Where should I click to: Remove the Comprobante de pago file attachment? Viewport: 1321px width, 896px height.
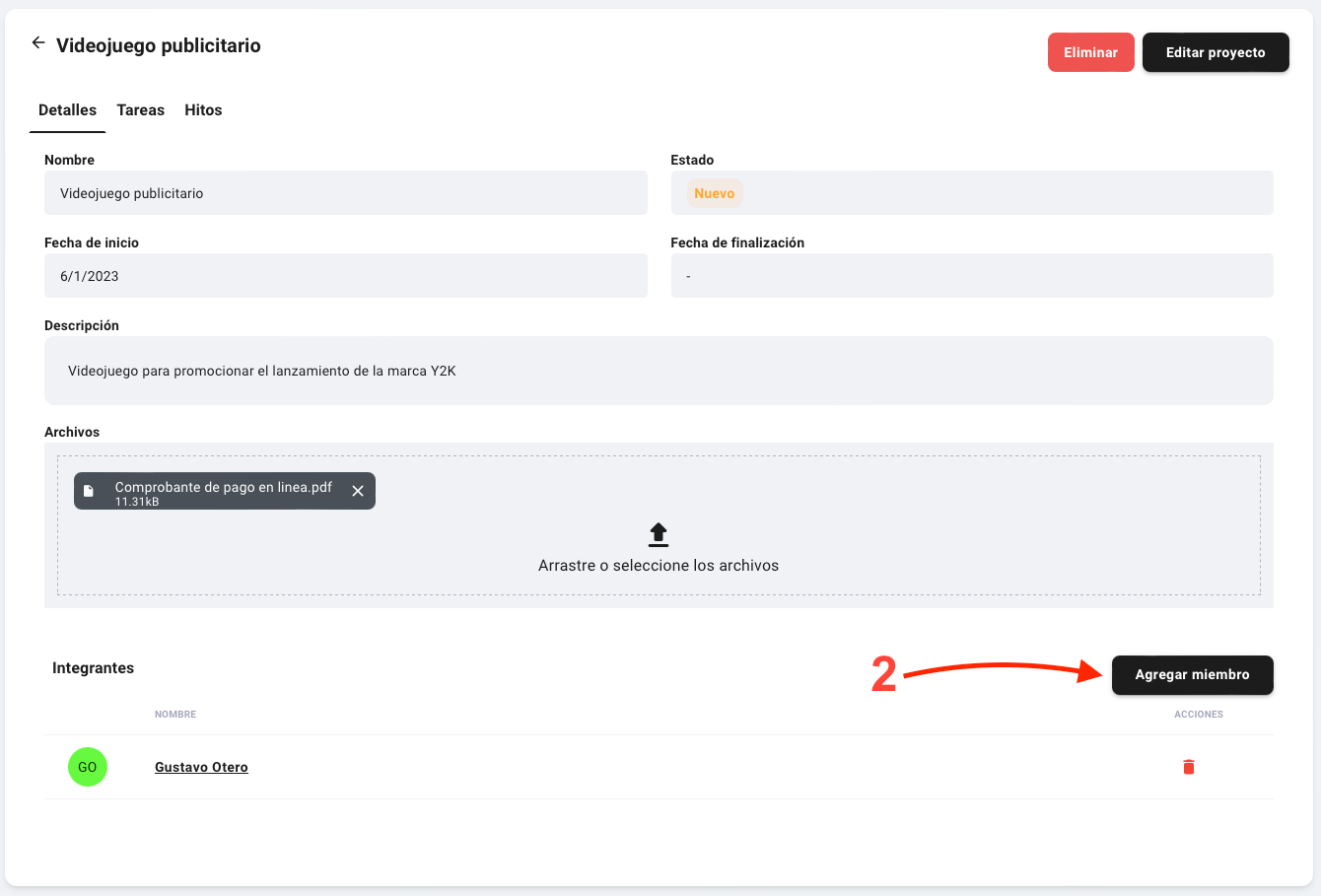[x=358, y=491]
